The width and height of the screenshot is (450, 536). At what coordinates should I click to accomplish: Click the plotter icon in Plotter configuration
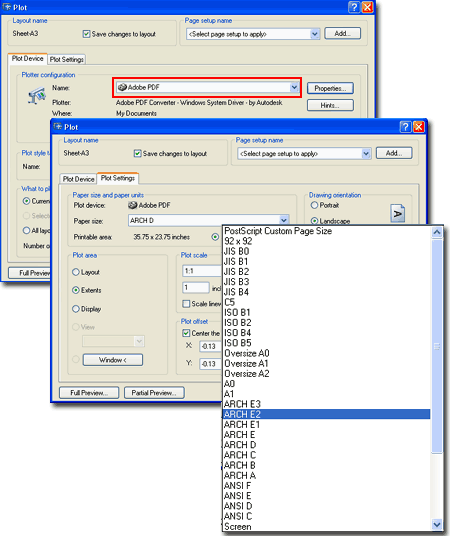(x=37, y=96)
